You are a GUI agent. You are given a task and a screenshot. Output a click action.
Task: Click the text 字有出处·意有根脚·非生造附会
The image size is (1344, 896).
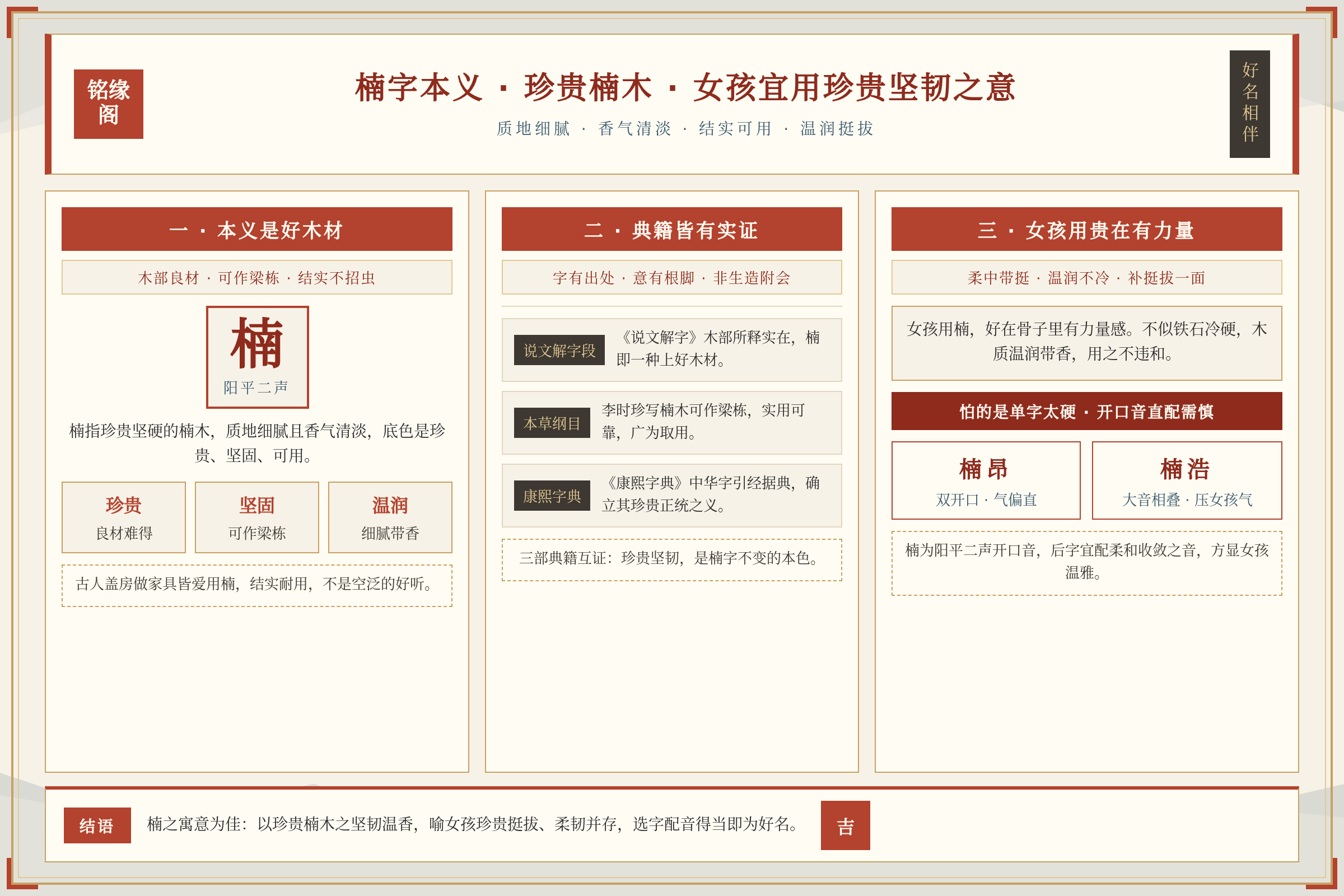click(671, 278)
